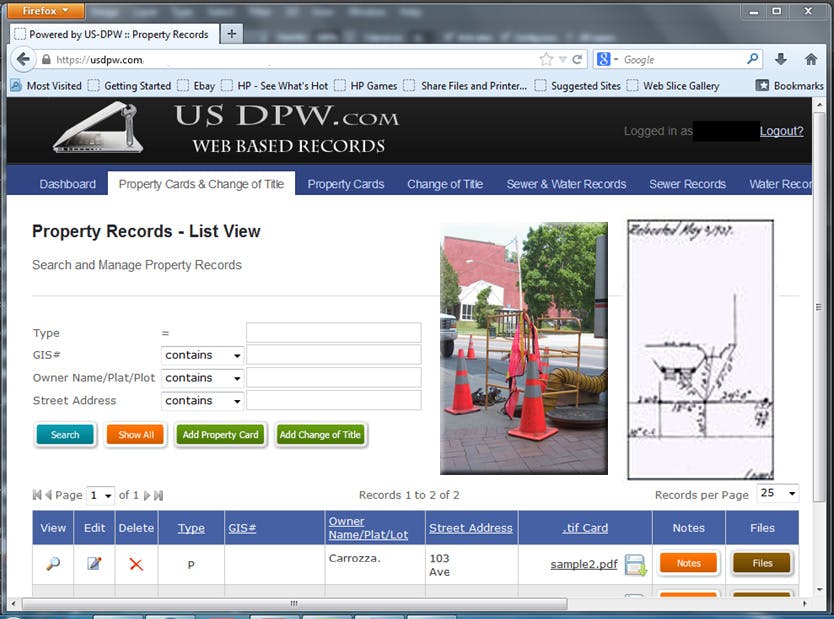Go to previous page arrow in pager

pyautogui.click(x=48, y=495)
